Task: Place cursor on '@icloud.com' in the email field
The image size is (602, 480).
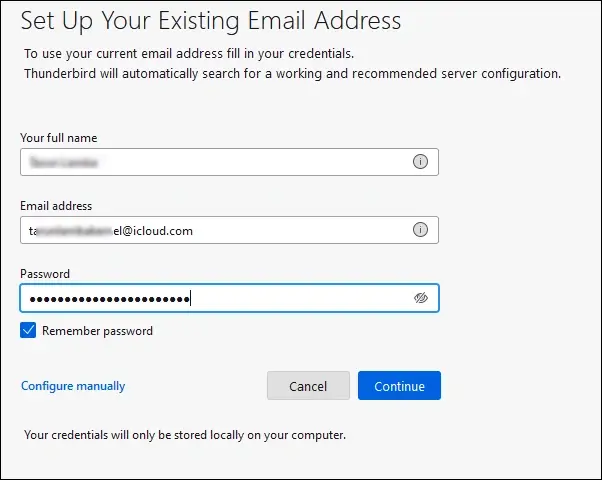Action: [x=157, y=231]
